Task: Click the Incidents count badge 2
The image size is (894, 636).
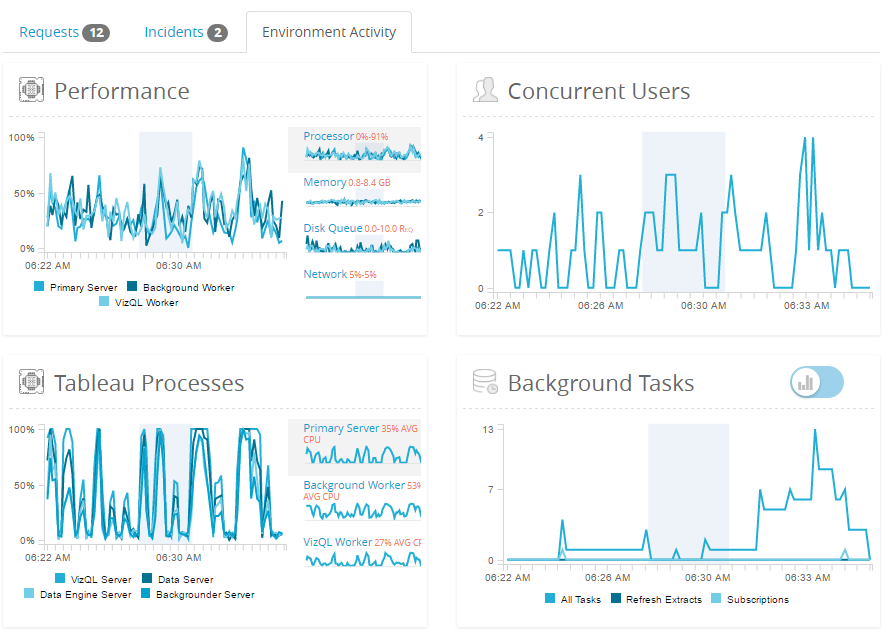Action: tap(217, 33)
